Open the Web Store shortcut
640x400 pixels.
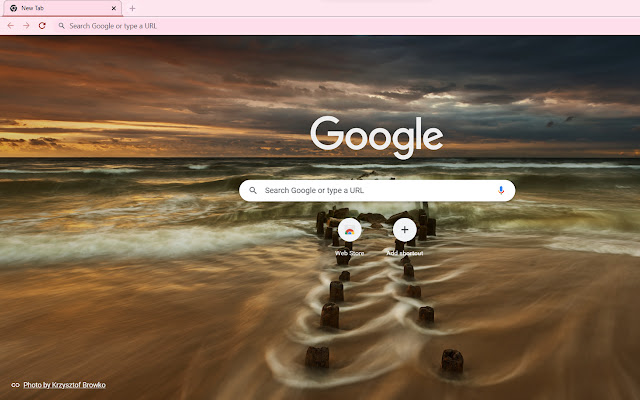[349, 230]
